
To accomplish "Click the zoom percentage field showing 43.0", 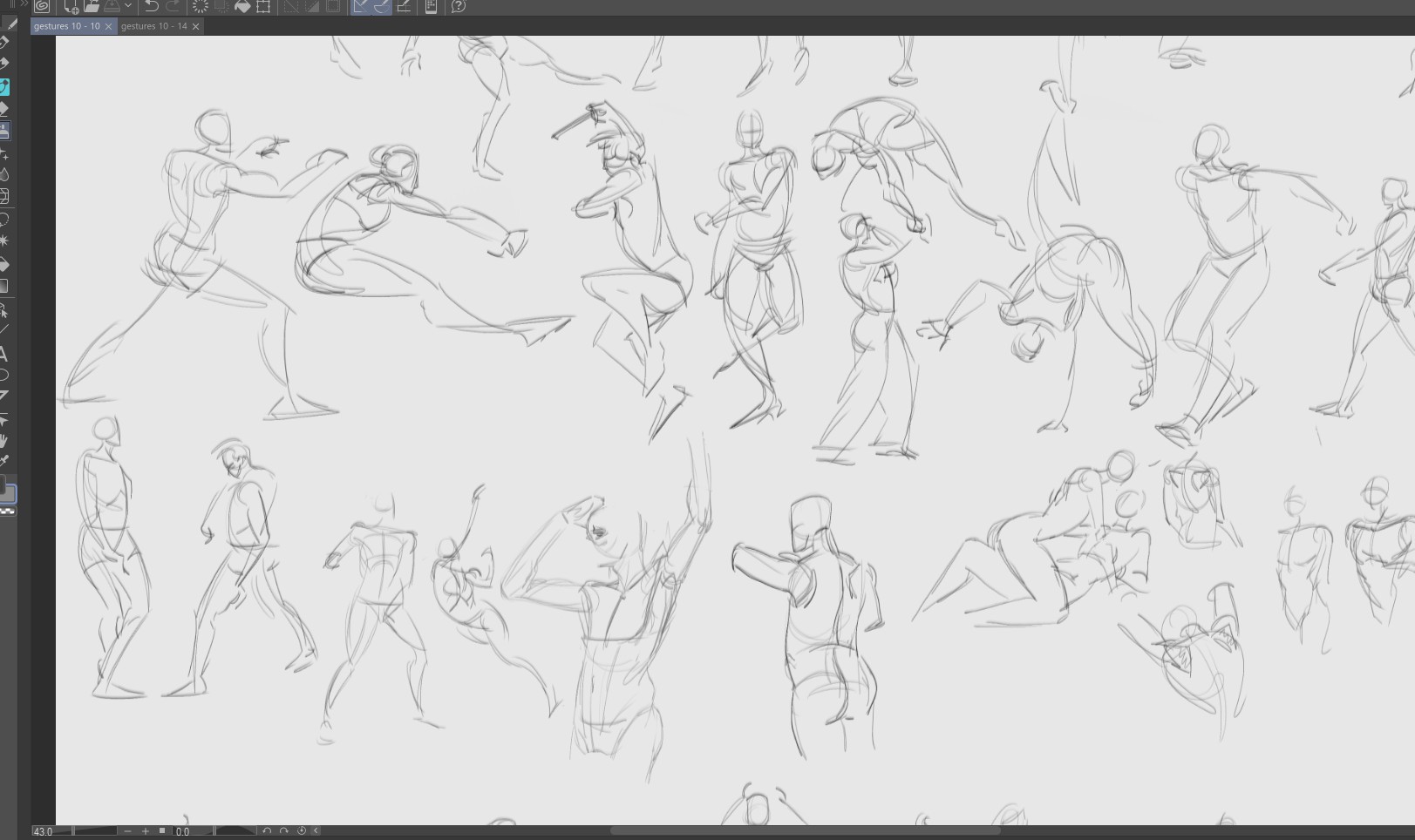I will point(43,831).
